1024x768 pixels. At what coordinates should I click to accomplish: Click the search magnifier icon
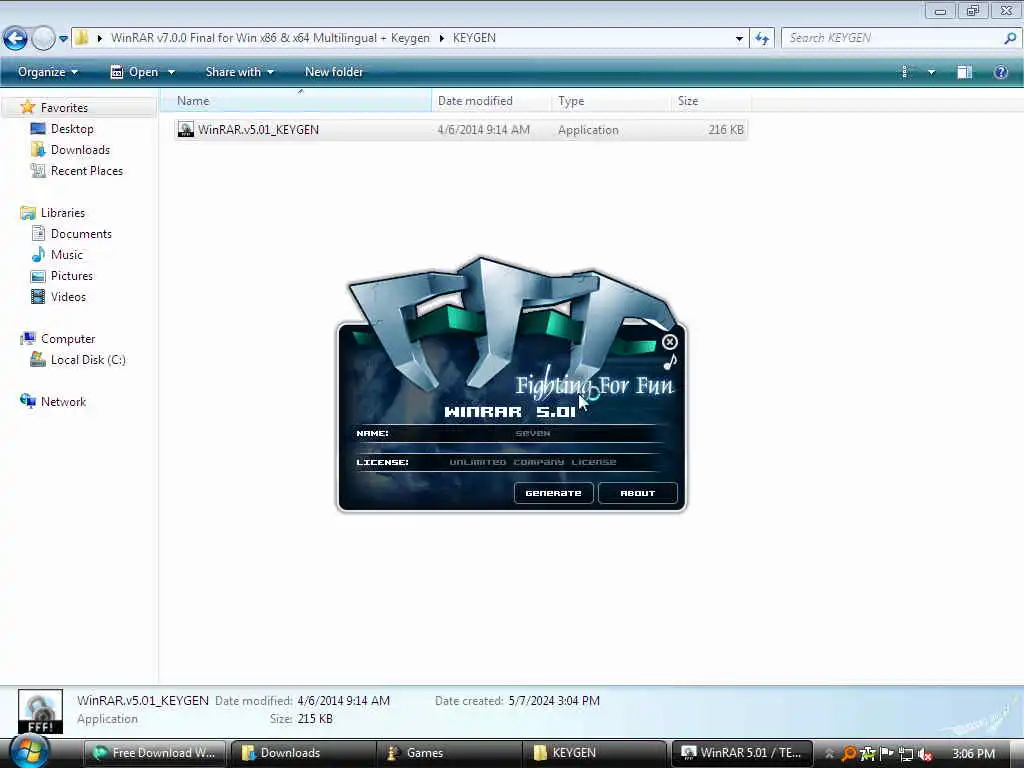1010,38
